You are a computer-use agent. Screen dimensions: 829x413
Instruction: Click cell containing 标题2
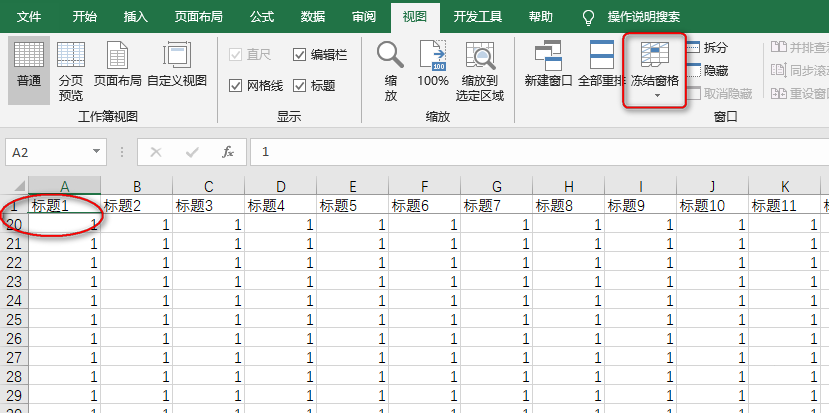(x=137, y=205)
